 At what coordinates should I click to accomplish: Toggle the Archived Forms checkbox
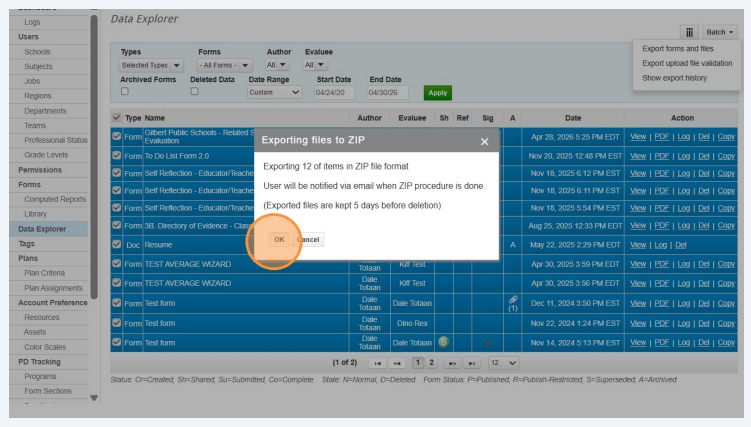pyautogui.click(x=125, y=91)
